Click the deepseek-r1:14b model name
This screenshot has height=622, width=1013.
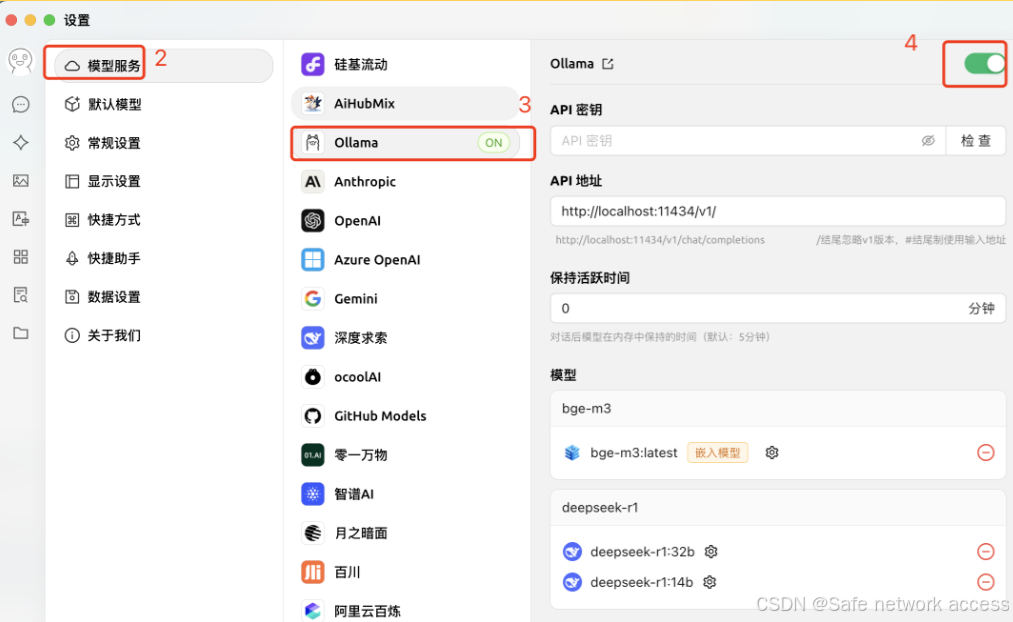pyautogui.click(x=642, y=582)
